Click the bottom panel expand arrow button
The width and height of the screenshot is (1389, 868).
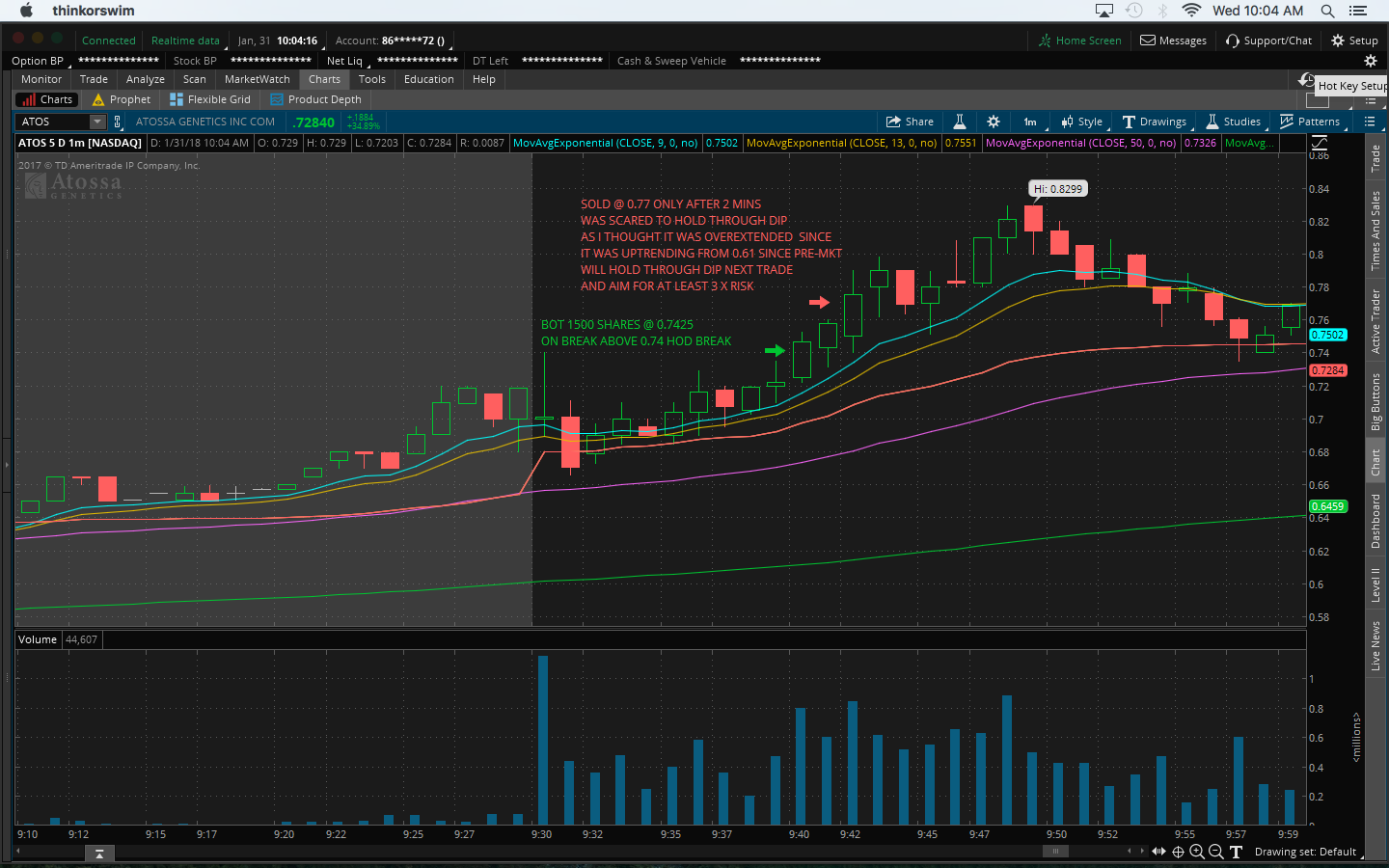[x=98, y=854]
